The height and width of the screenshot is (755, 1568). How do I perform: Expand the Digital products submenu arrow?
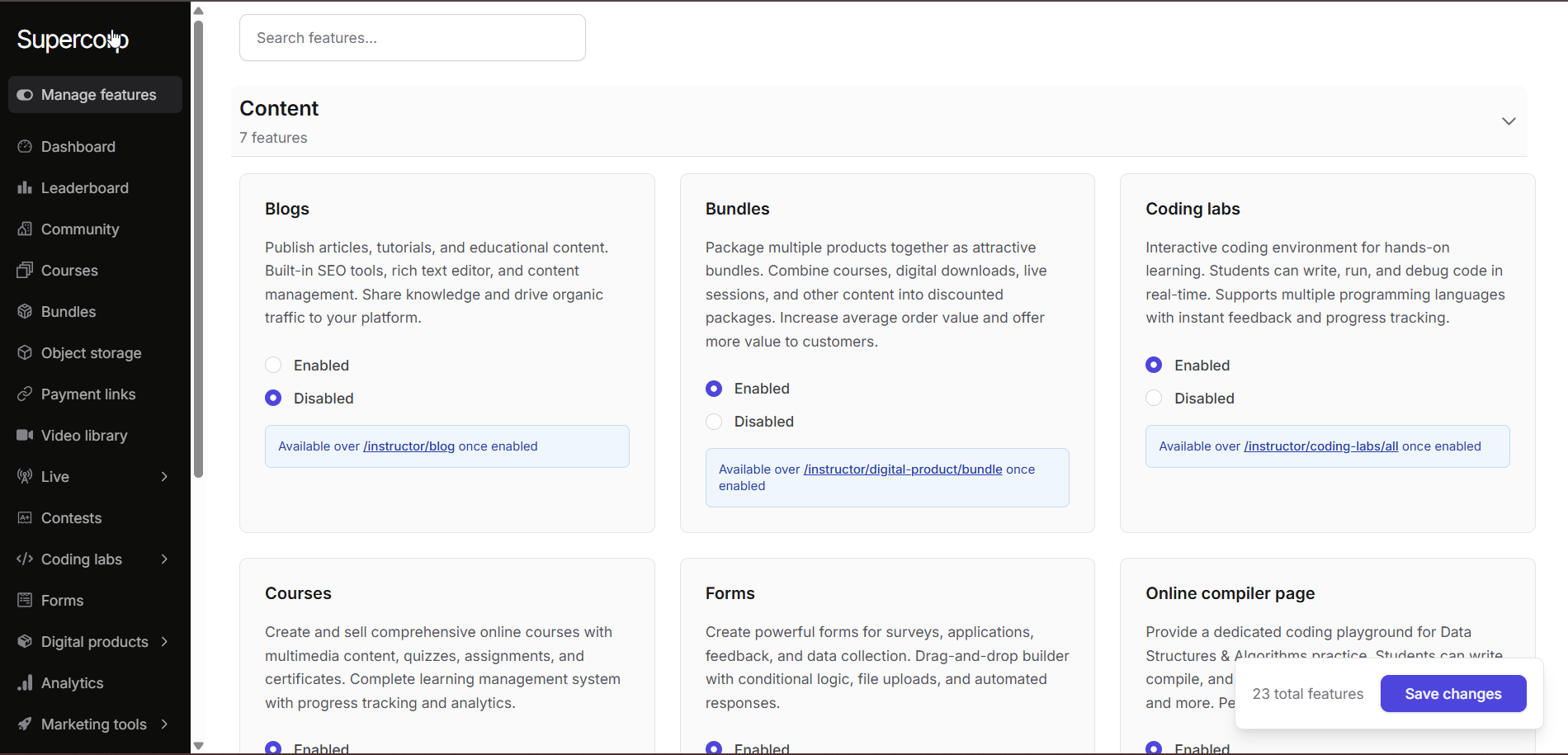tap(164, 642)
